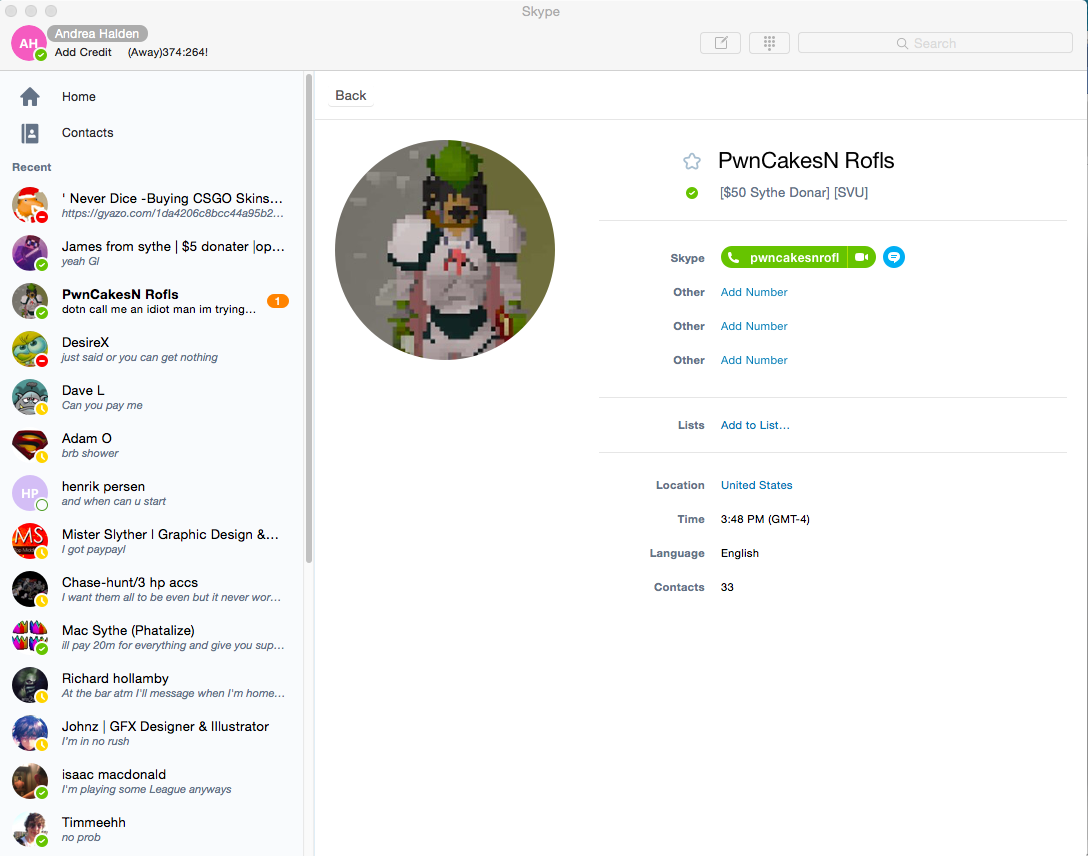Image resolution: width=1088 pixels, height=856 pixels.
Task: Click the PwnCakesN Rofls profile heading
Action: pos(806,160)
